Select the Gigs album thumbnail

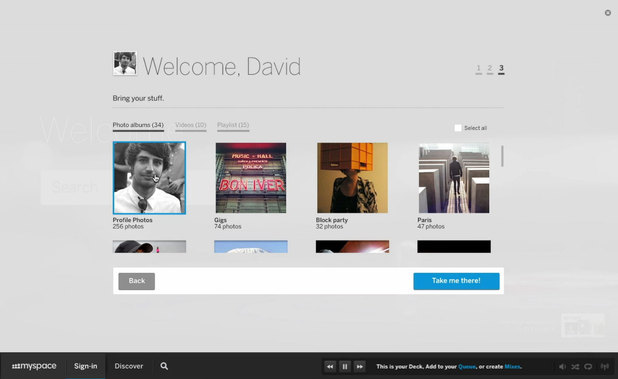251,178
